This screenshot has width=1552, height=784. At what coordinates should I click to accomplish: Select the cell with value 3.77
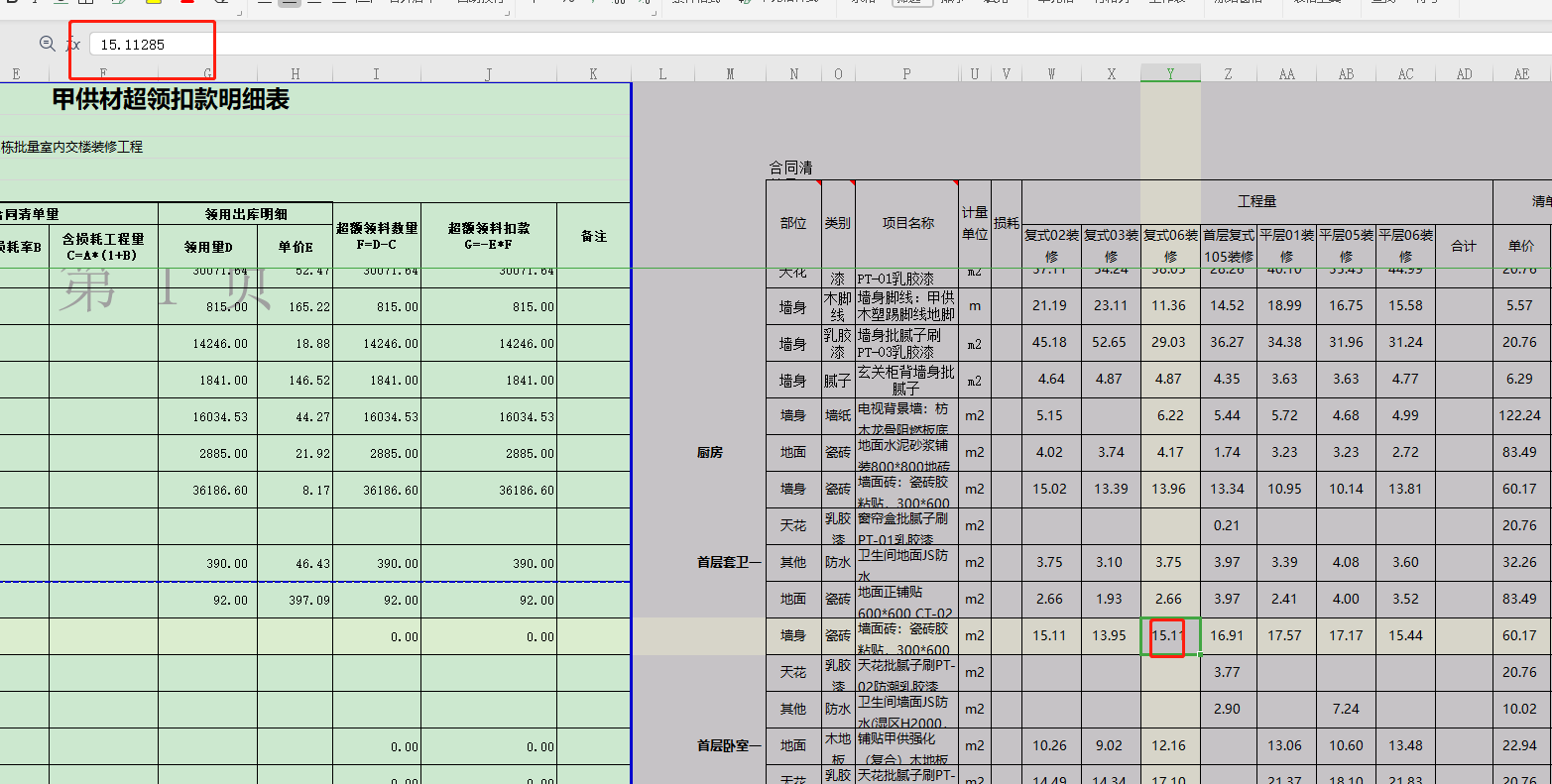tap(1228, 673)
